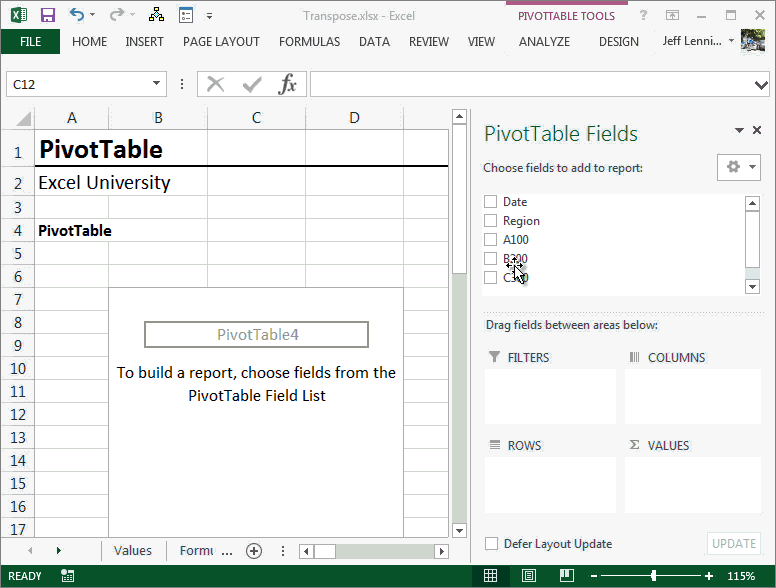Add a new sheet with plus icon
Screen dimensions: 776x588
click(x=254, y=551)
